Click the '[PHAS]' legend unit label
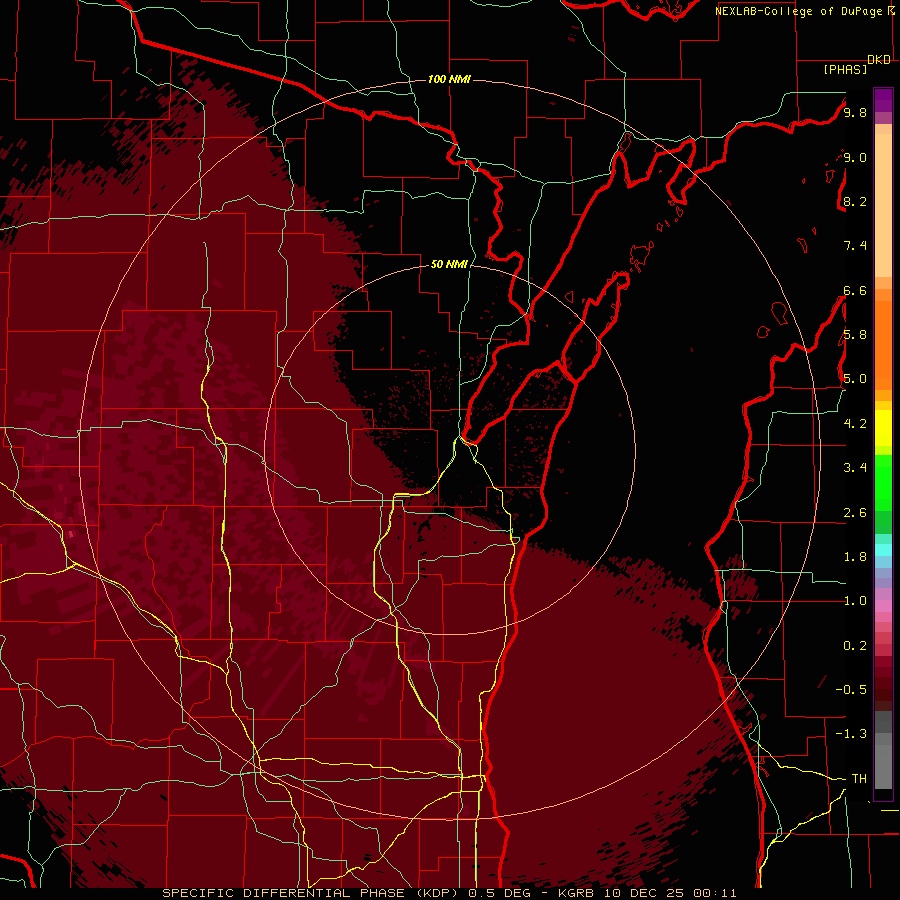Viewport: 900px width, 900px height. [845, 70]
